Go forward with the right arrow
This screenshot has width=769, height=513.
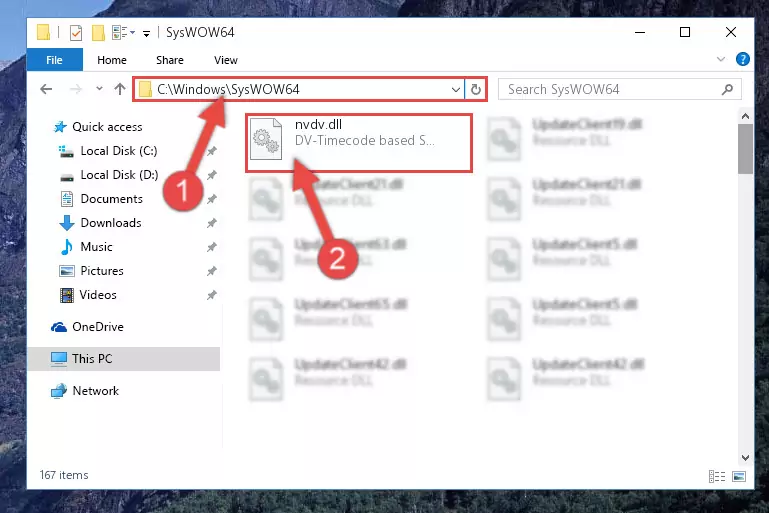point(76,89)
